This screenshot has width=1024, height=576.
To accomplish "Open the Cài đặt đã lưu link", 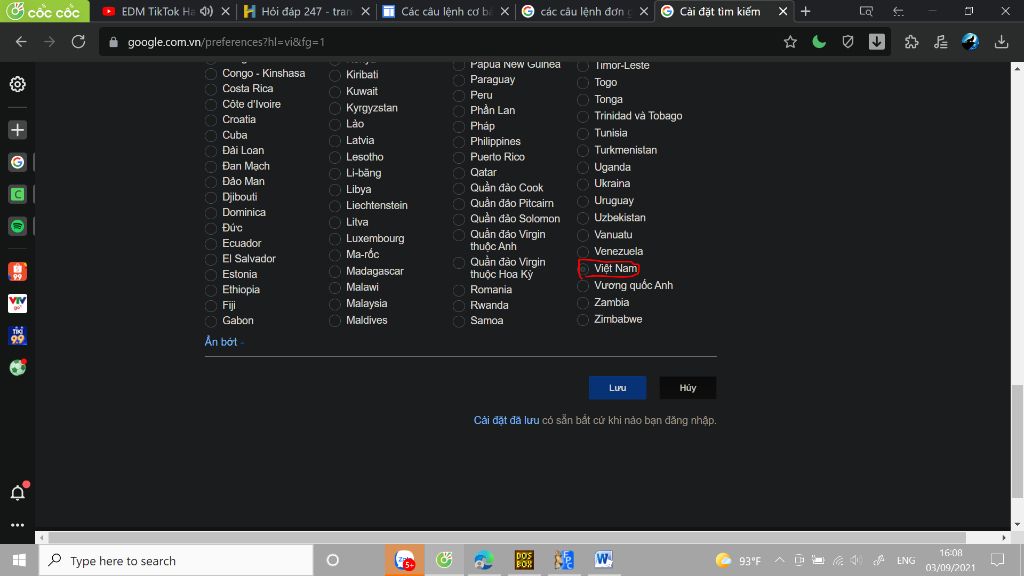I will (506, 421).
